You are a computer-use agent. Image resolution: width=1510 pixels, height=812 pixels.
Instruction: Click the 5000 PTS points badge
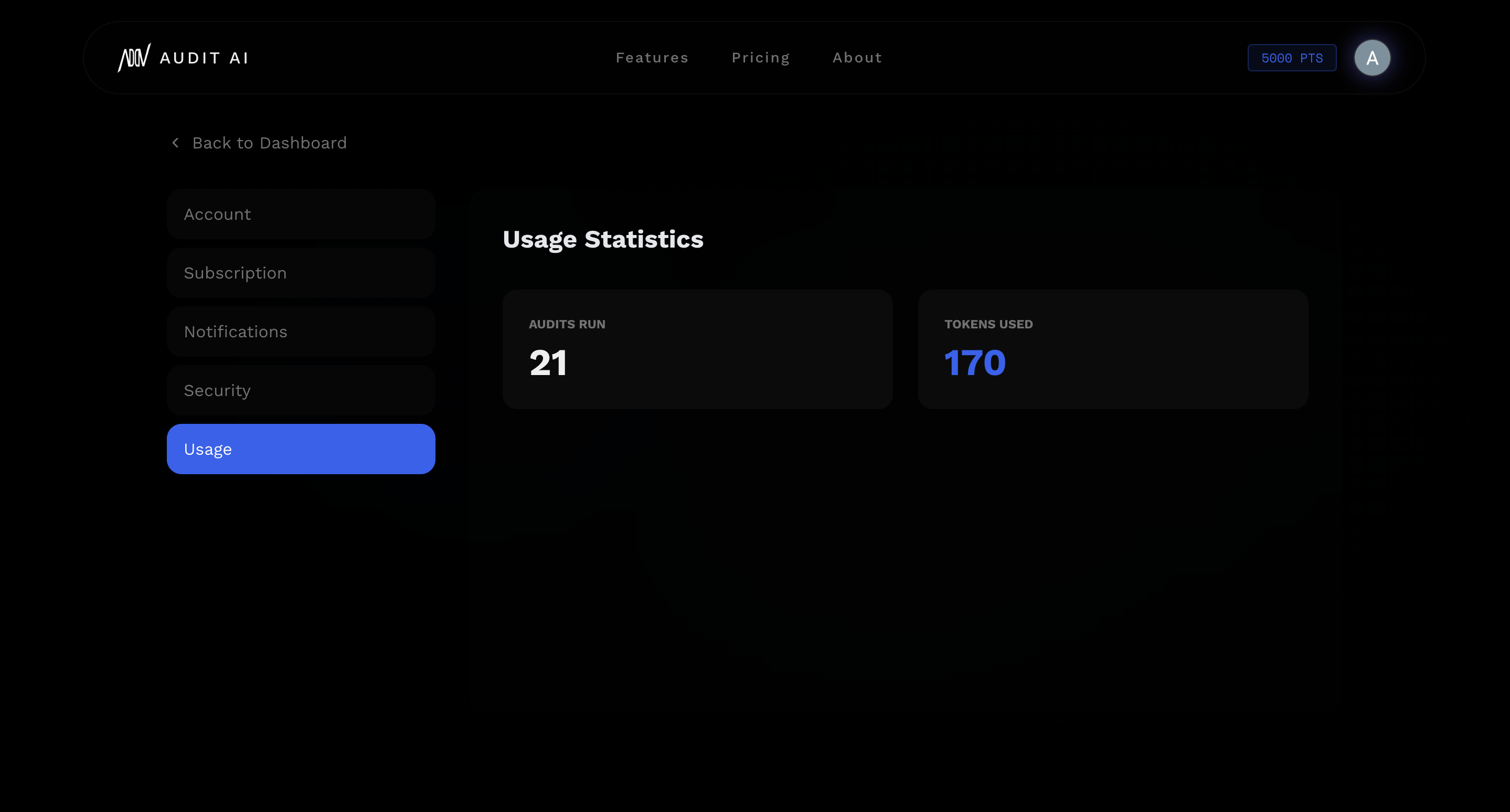[1291, 57]
